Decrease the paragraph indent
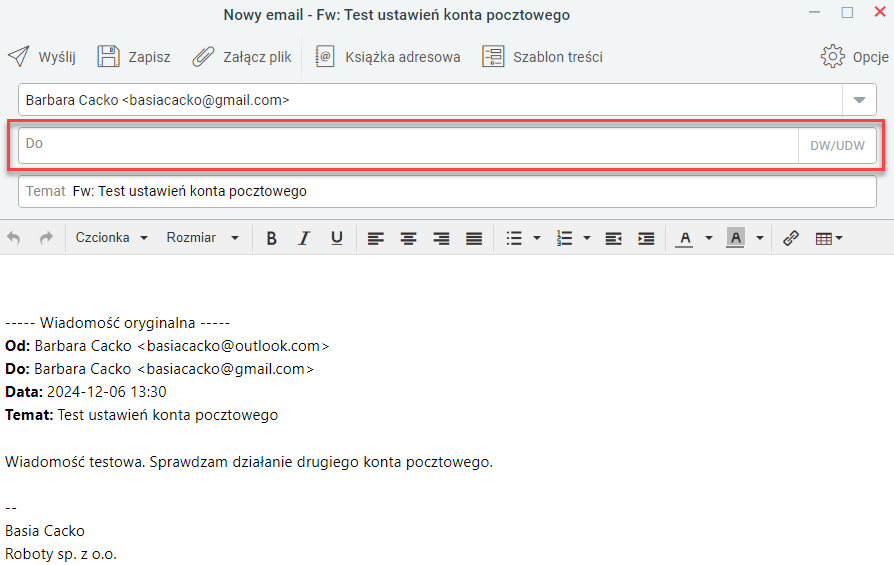The image size is (894, 565). click(x=613, y=238)
